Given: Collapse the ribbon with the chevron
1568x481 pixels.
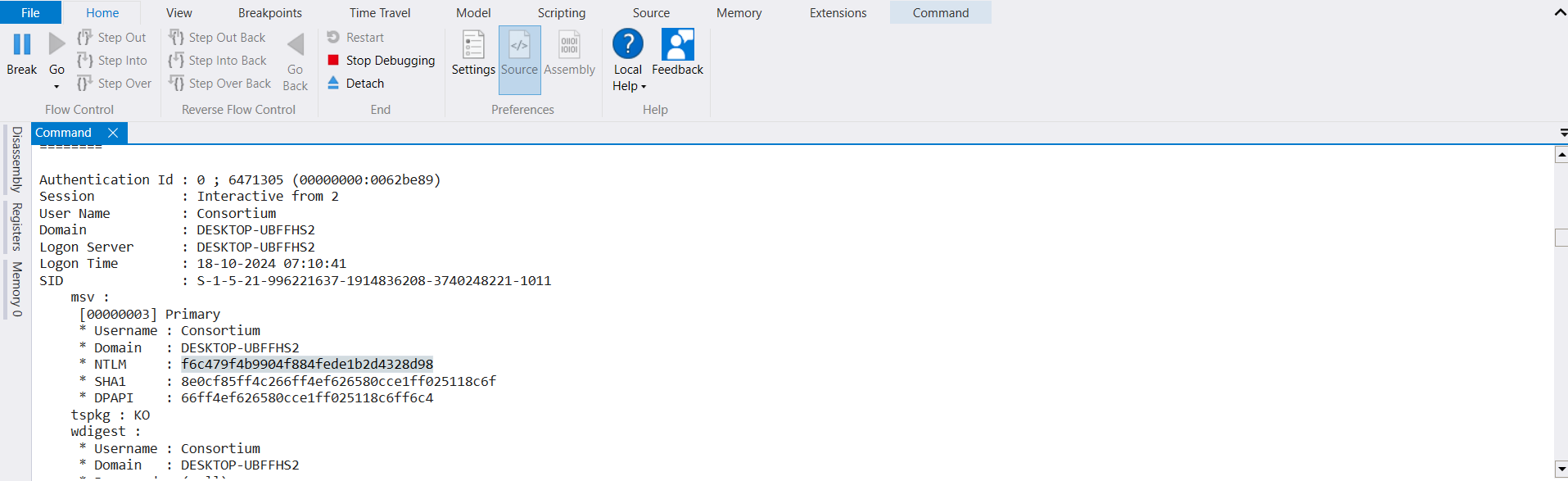Looking at the screenshot, I should click(x=1560, y=12).
